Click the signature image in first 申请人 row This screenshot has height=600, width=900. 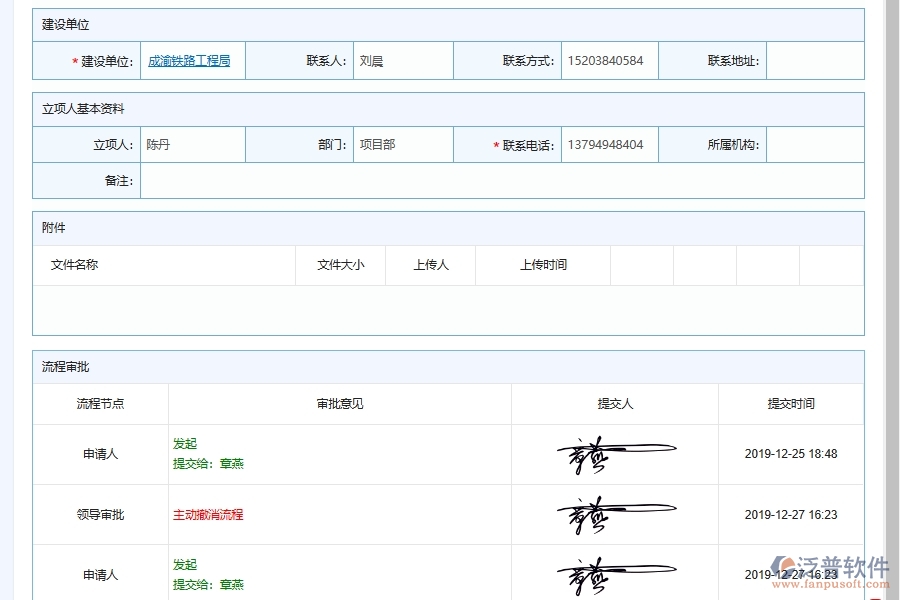coord(614,454)
